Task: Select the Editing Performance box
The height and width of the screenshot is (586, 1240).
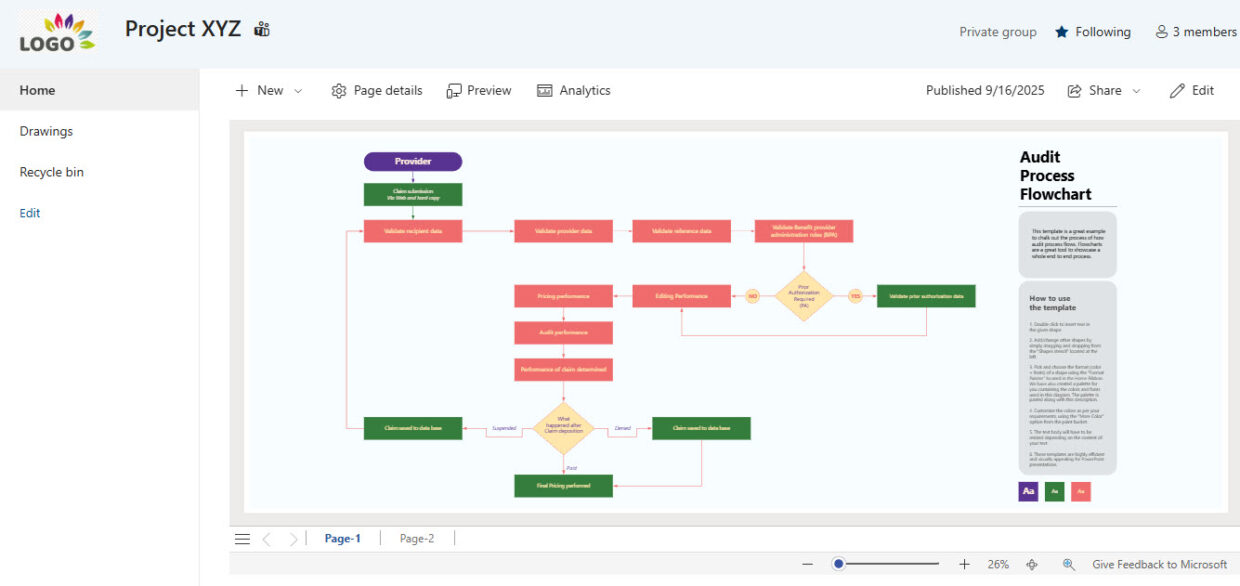Action: point(681,296)
